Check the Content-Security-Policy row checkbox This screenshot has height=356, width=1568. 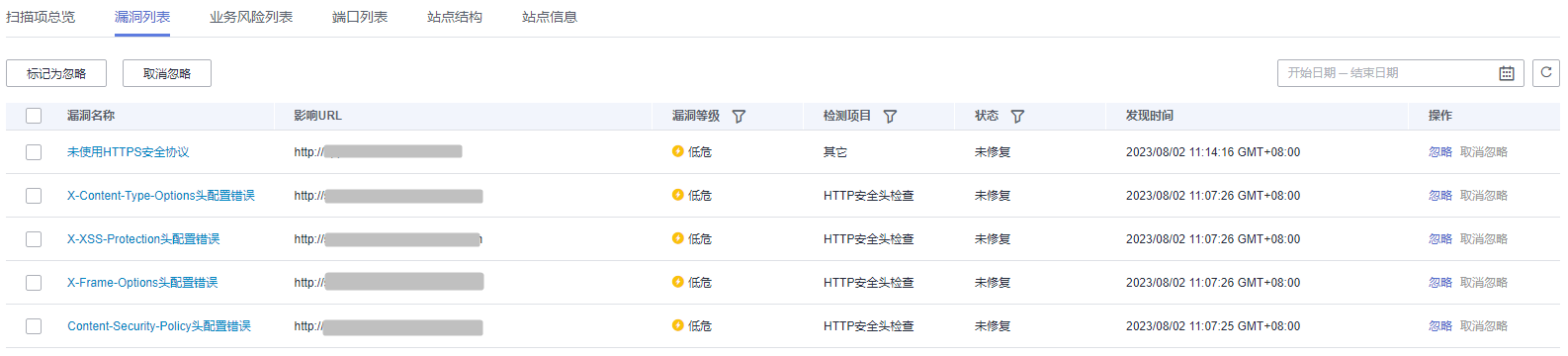pyautogui.click(x=34, y=326)
